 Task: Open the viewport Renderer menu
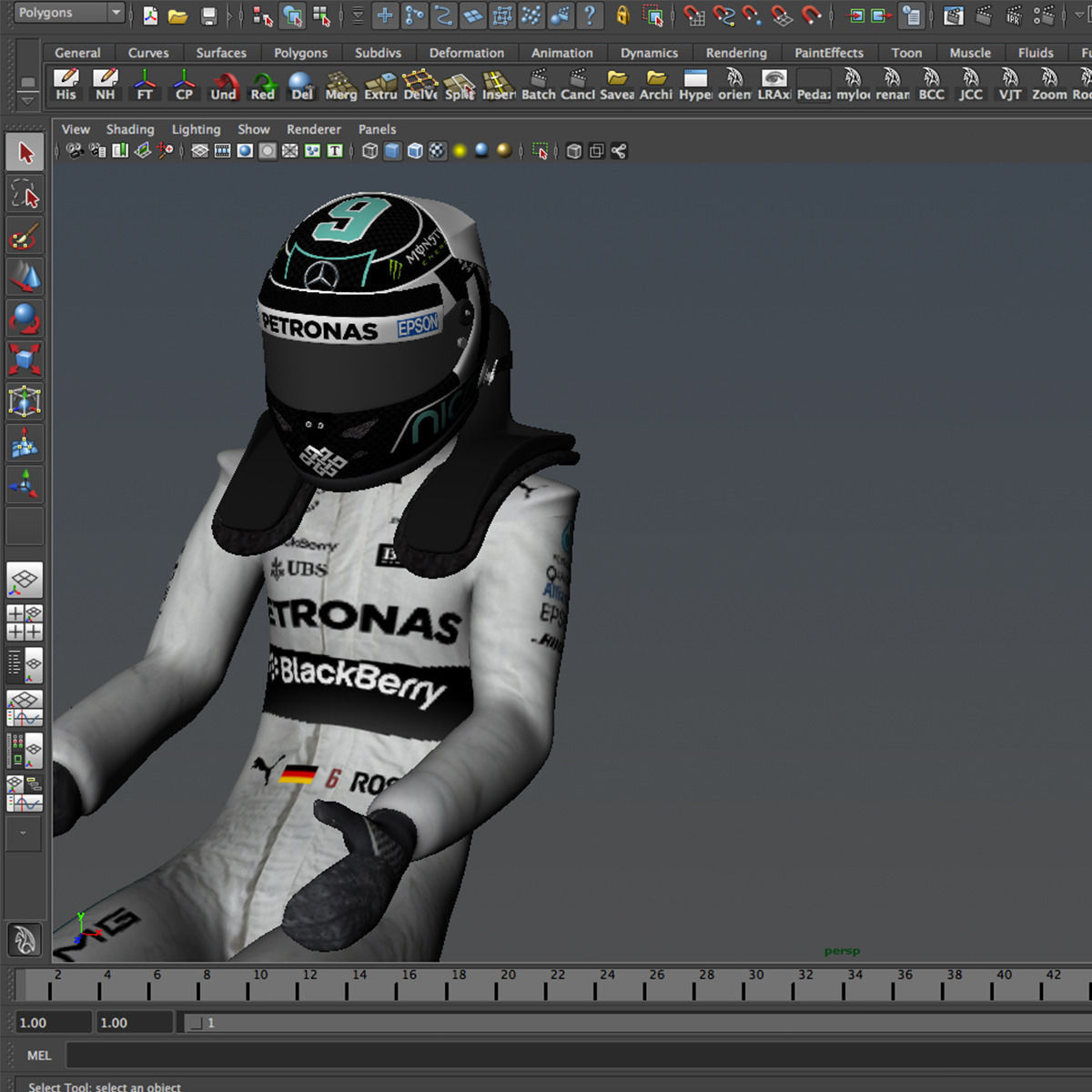point(314,129)
